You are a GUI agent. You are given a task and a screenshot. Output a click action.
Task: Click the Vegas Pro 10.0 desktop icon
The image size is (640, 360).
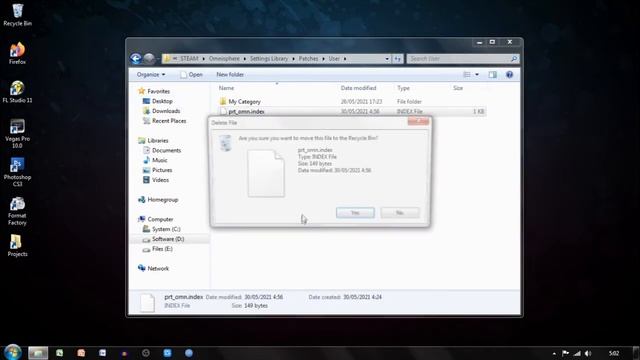(18, 133)
